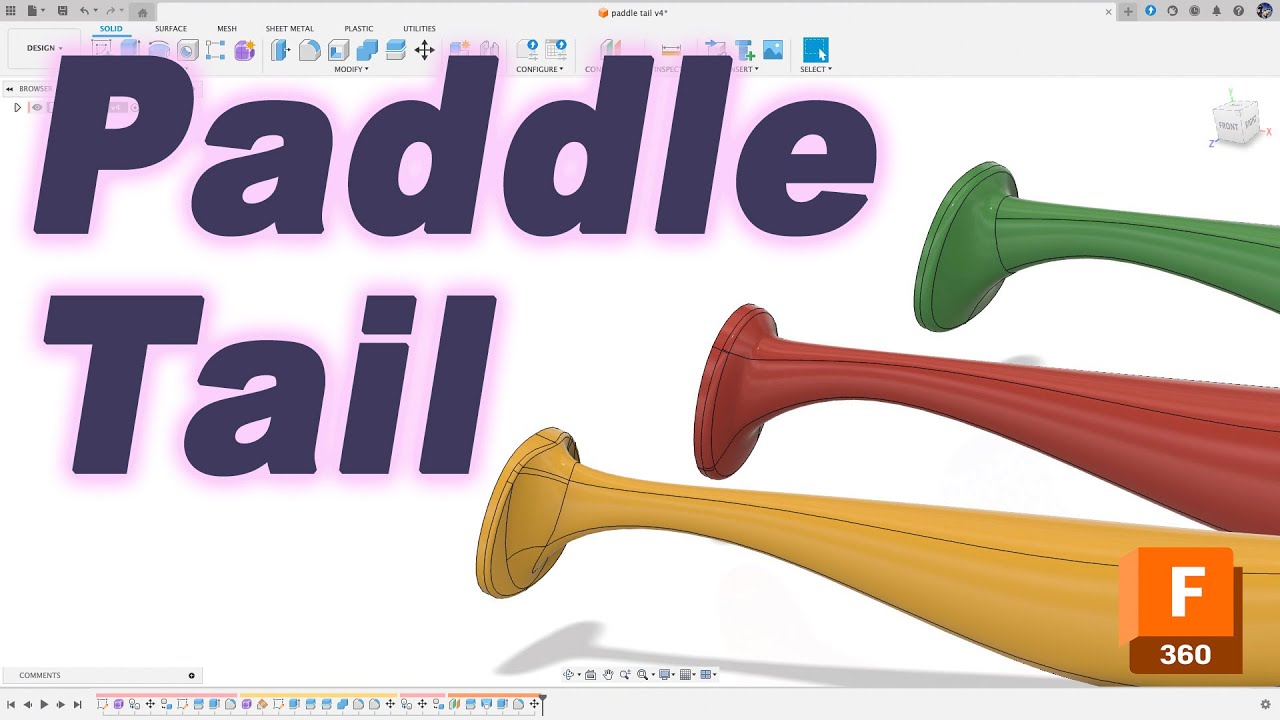Step back one timeline feature
Screen dimensions: 1280x720
point(28,705)
